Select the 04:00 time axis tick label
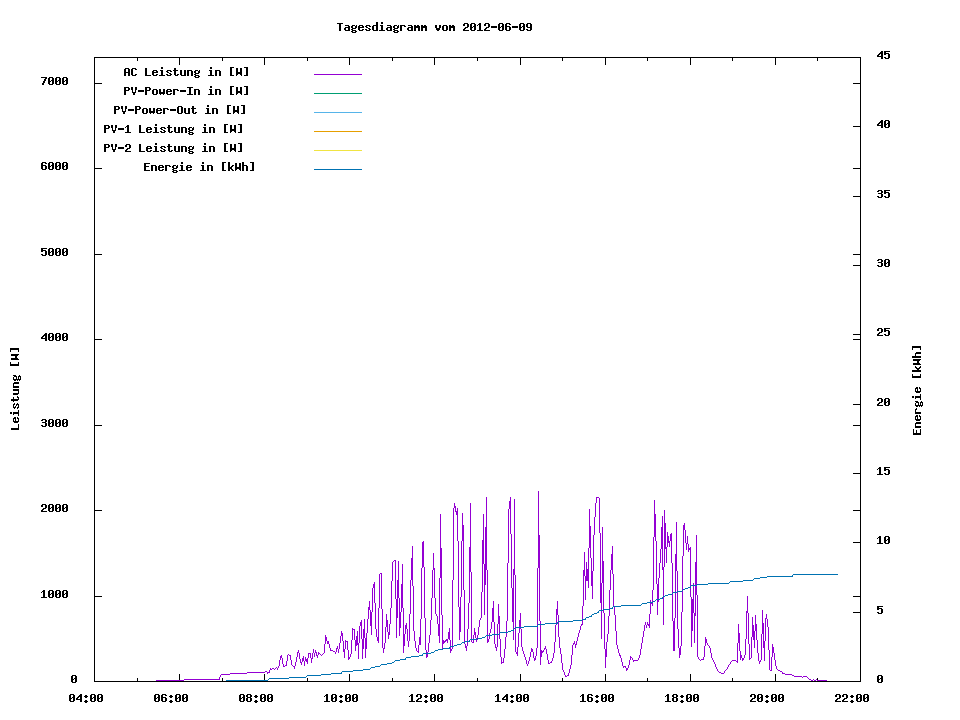960x720 pixels. click(86, 698)
